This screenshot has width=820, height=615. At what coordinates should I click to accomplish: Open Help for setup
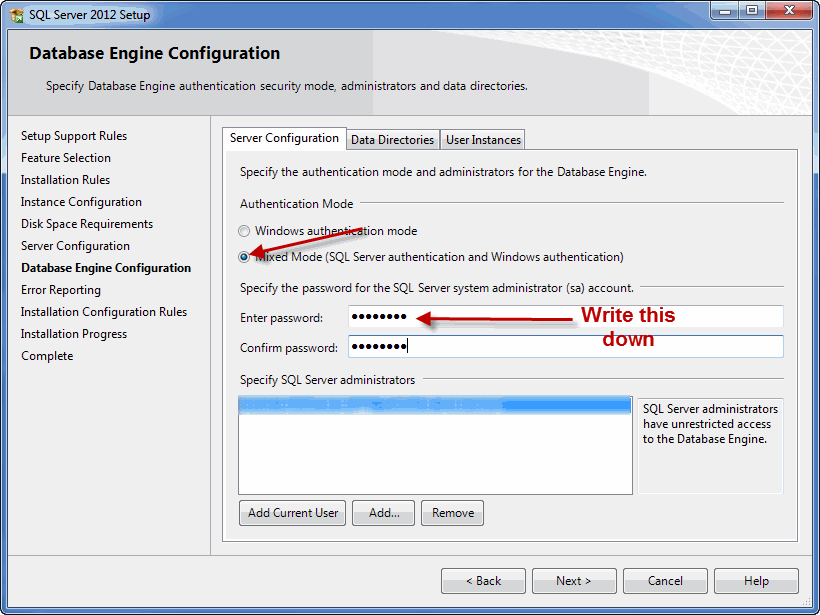(756, 581)
